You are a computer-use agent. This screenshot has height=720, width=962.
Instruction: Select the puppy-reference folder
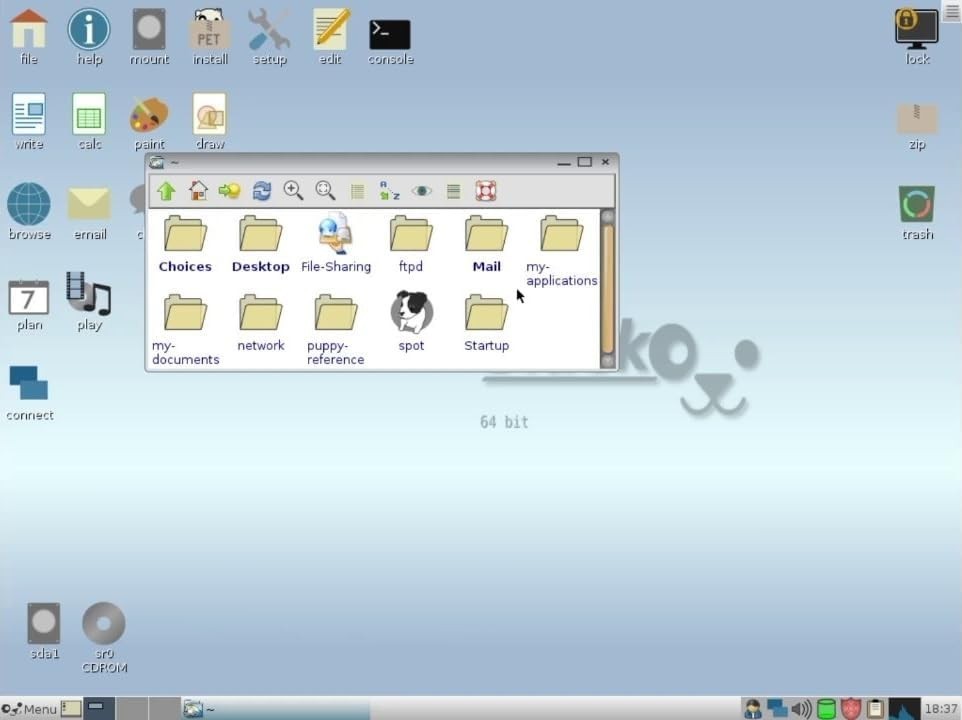pyautogui.click(x=336, y=329)
